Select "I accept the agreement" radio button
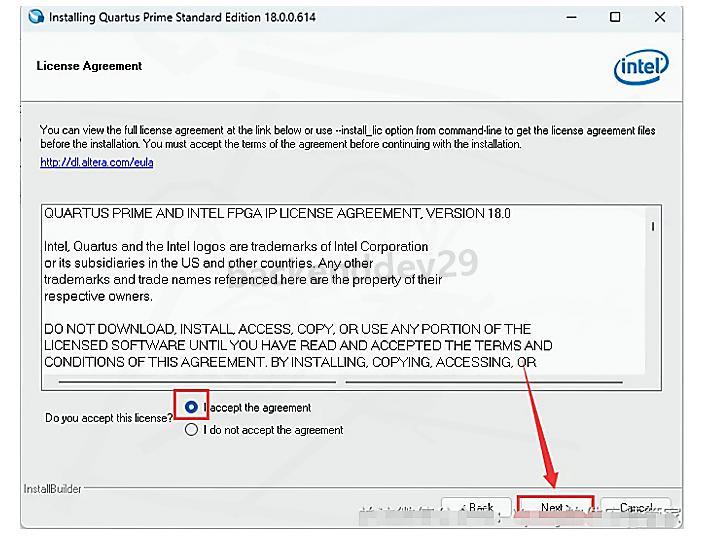 pyautogui.click(x=192, y=408)
